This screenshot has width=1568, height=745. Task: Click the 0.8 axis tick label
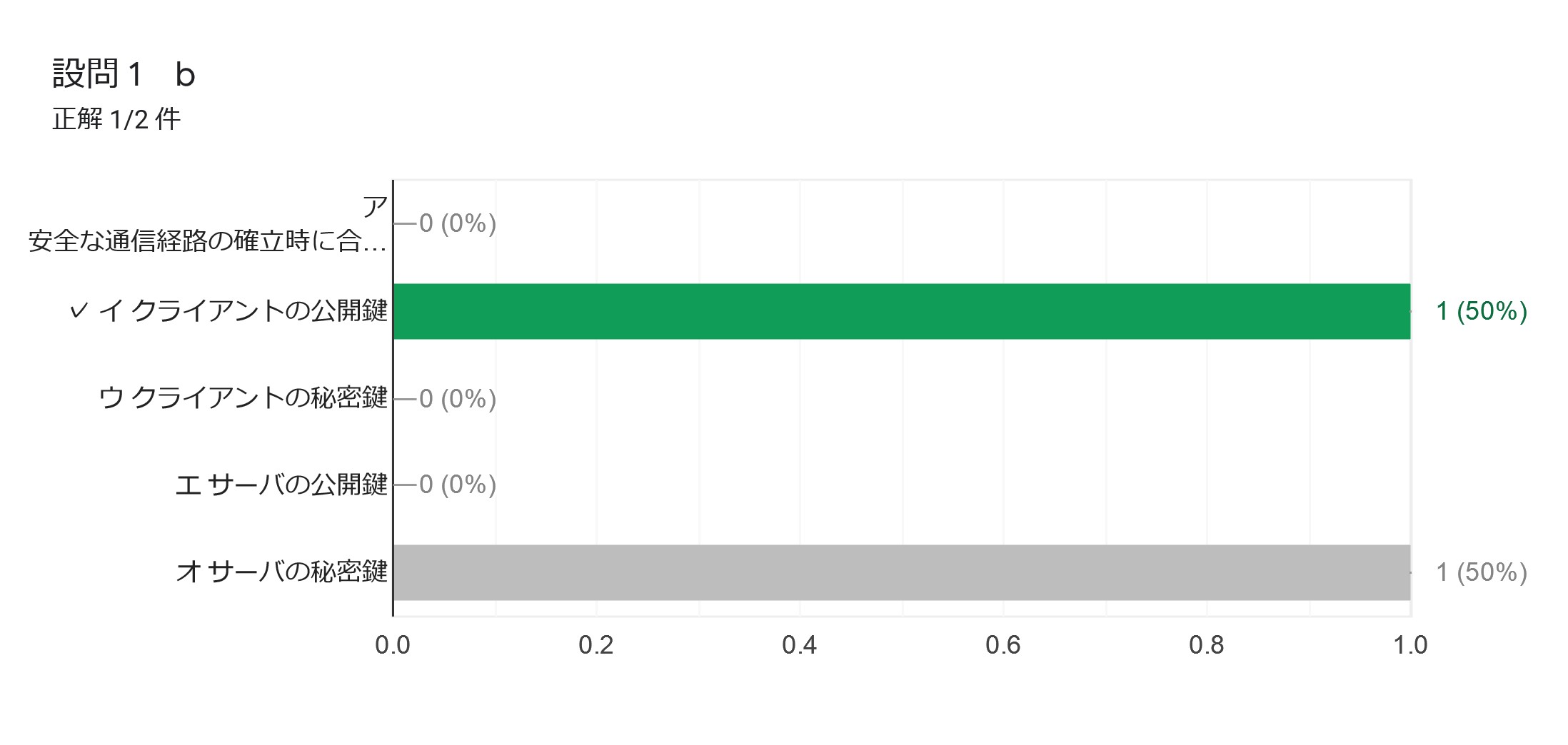click(x=1207, y=645)
